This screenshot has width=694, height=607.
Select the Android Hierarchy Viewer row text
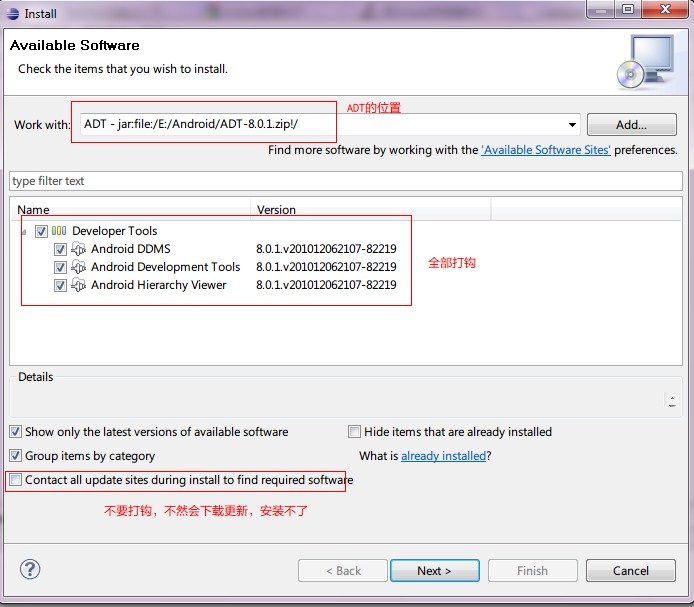(x=158, y=285)
